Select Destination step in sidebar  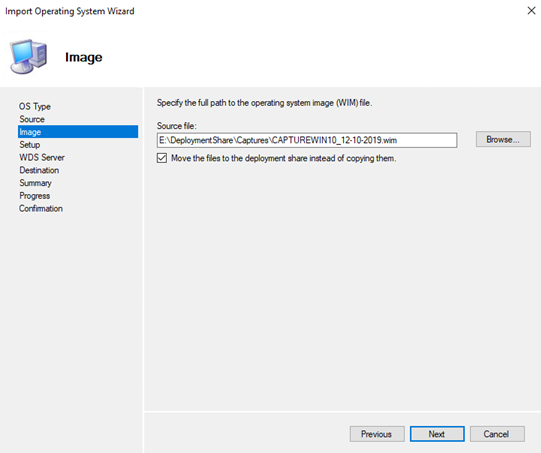tap(39, 170)
